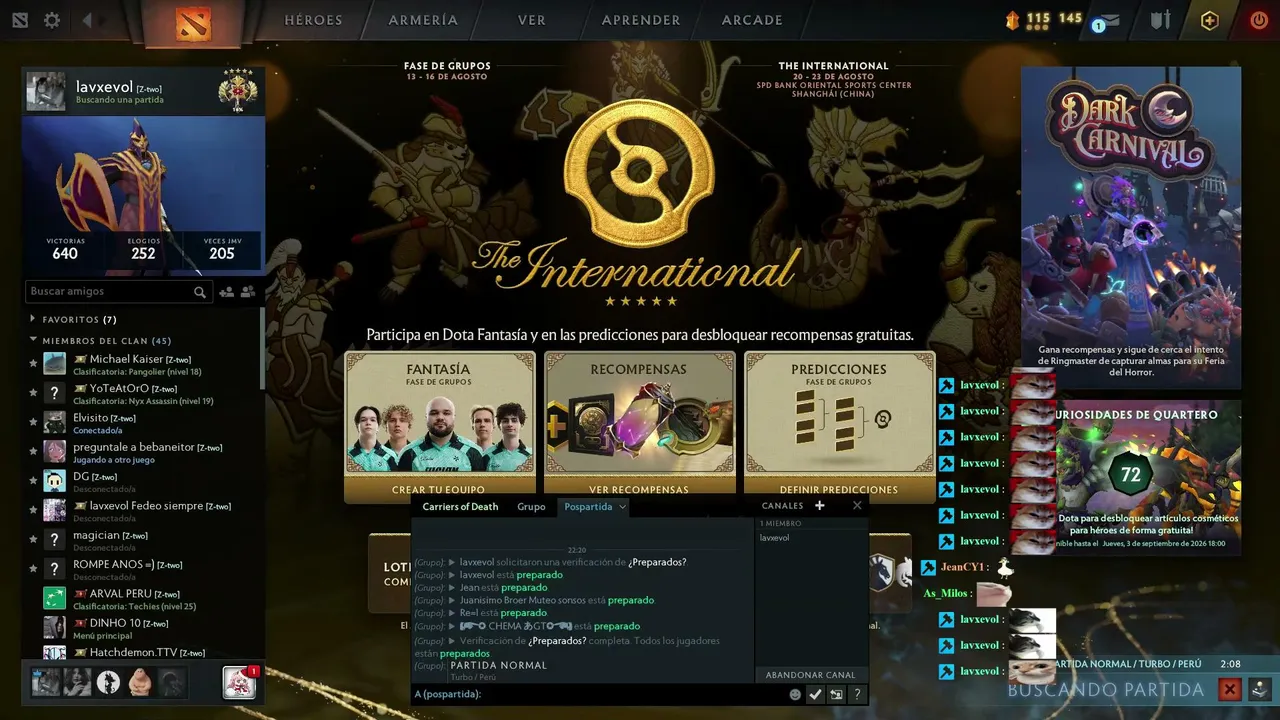
Task: Open the Armería menu
Action: click(423, 20)
